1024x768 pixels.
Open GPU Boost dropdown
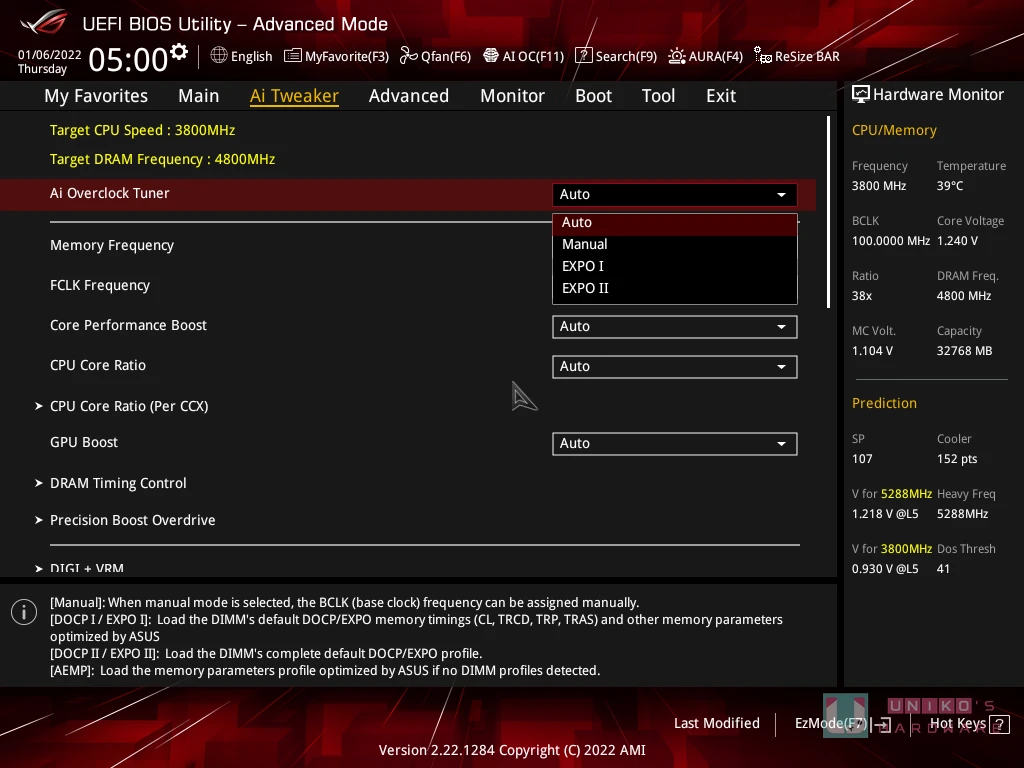675,443
